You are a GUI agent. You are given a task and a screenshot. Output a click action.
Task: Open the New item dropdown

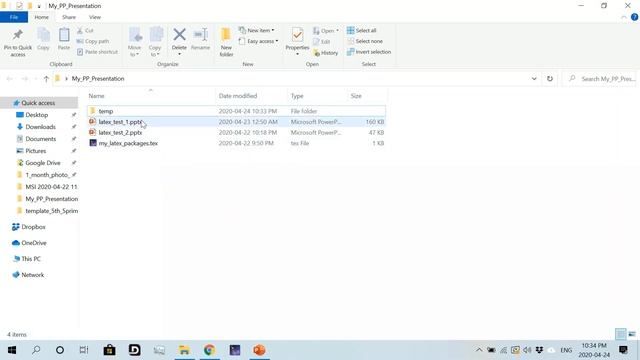click(x=256, y=31)
